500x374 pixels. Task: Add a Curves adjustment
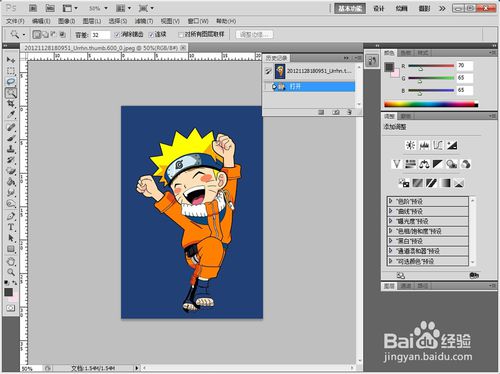click(438, 145)
